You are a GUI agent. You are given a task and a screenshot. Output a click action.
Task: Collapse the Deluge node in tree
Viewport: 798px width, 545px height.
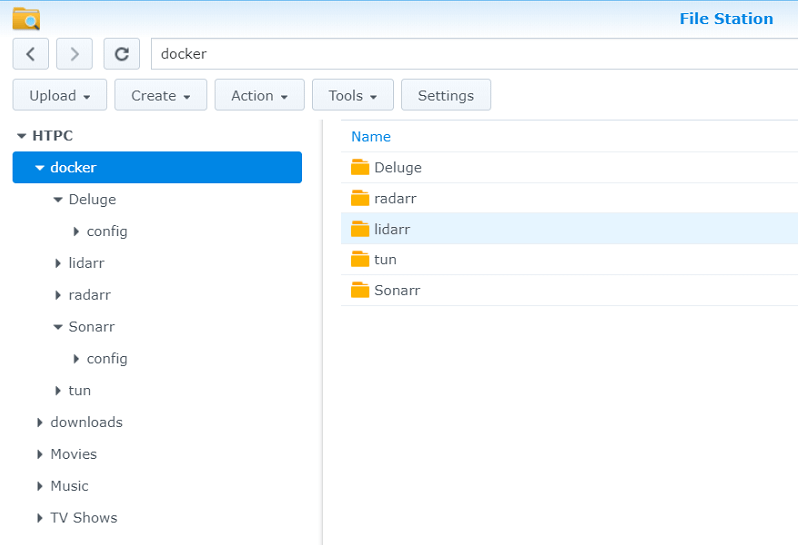58,199
